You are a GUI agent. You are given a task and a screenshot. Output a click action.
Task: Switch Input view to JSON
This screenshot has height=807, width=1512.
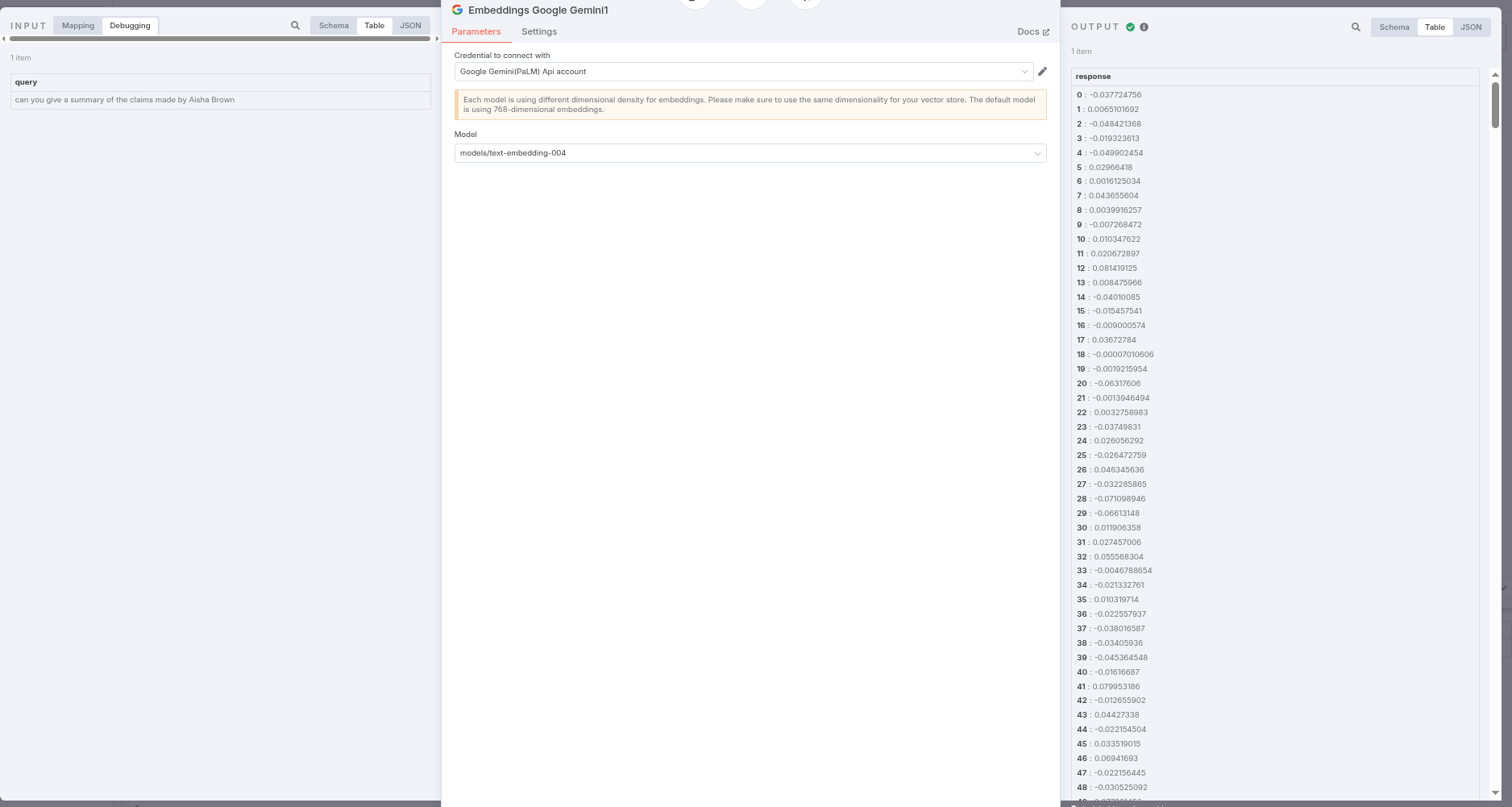[410, 26]
